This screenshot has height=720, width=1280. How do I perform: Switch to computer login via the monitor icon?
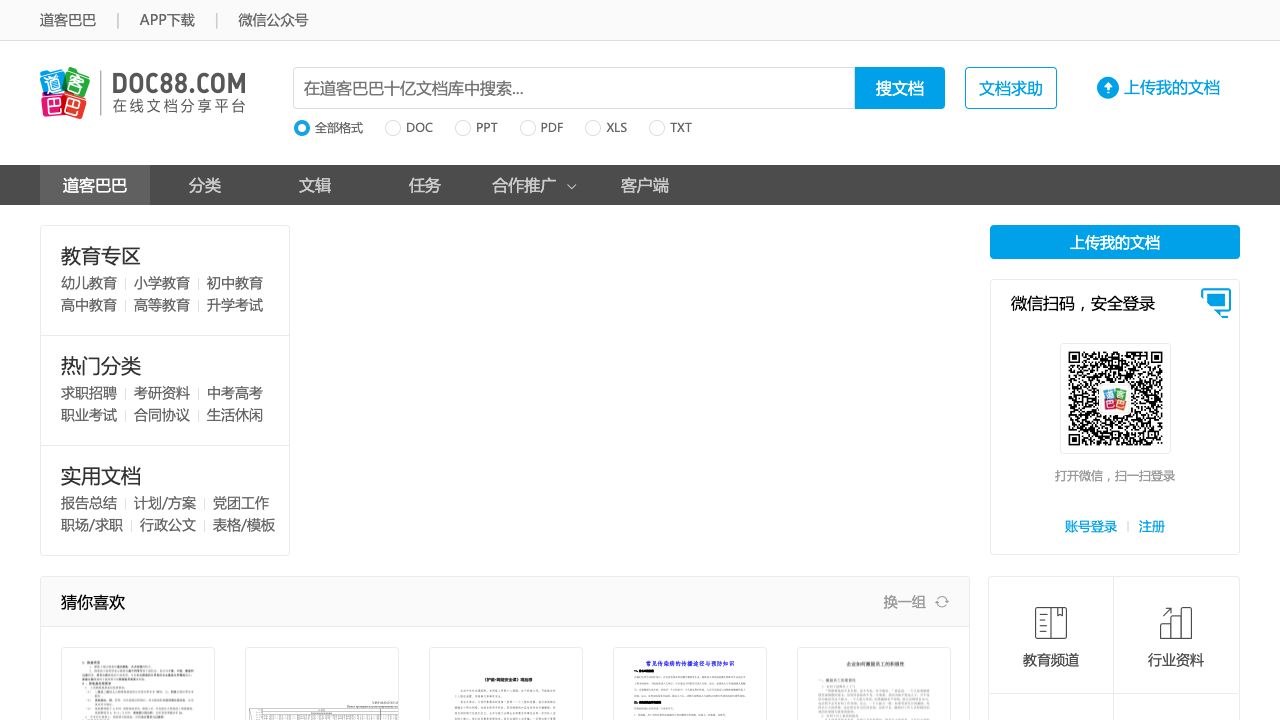1216,302
